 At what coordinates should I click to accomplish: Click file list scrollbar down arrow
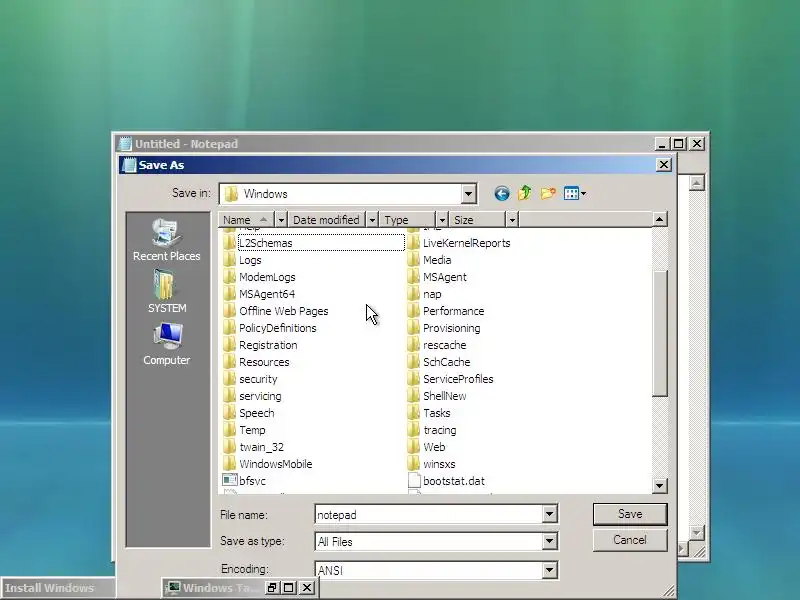(x=659, y=486)
